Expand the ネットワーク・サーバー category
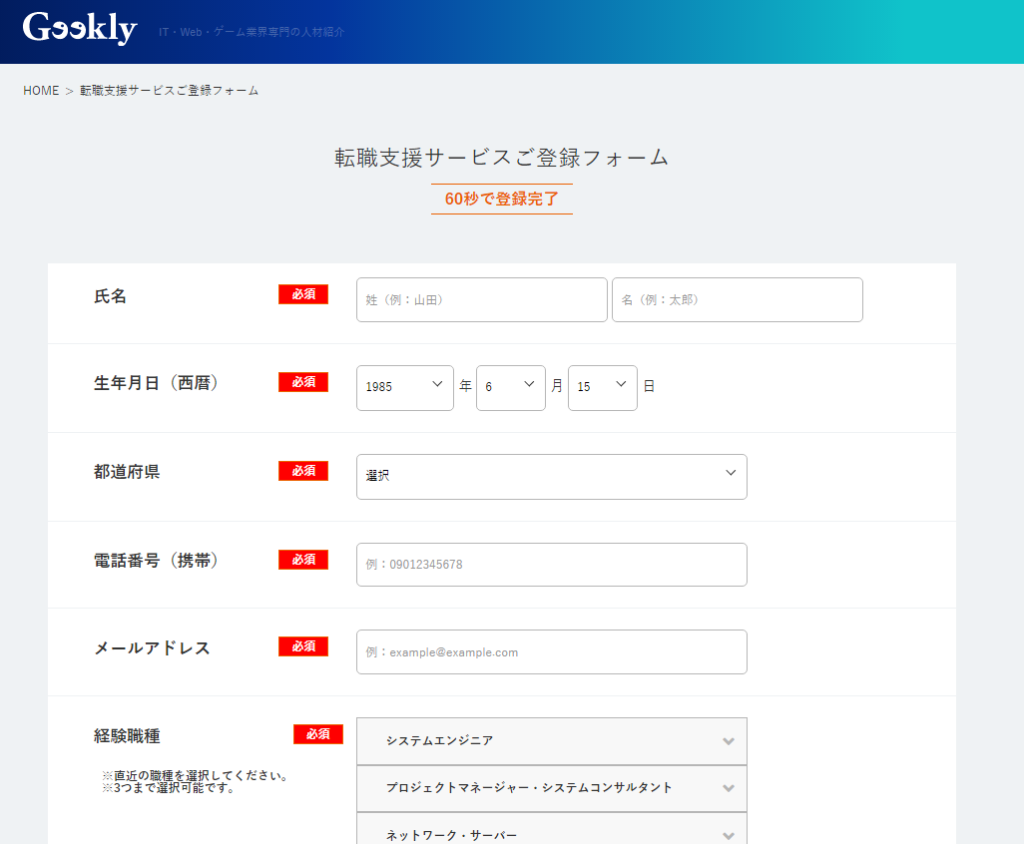This screenshot has height=844, width=1024. point(540,832)
